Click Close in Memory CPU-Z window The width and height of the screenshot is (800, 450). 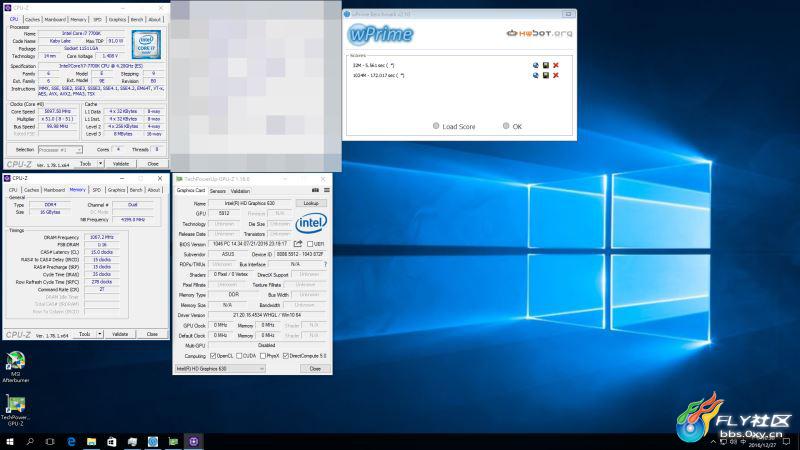click(x=152, y=334)
